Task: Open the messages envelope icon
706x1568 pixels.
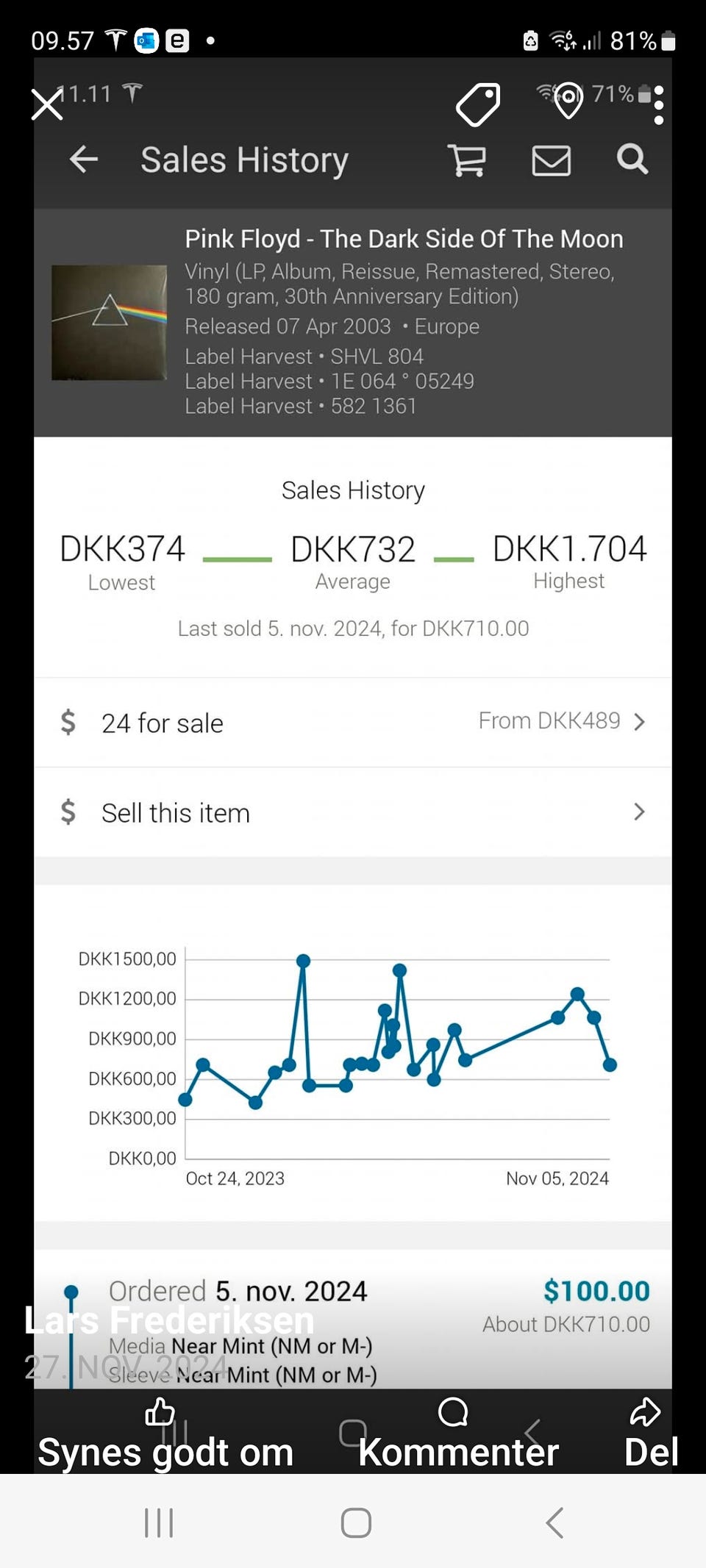Action: click(551, 160)
